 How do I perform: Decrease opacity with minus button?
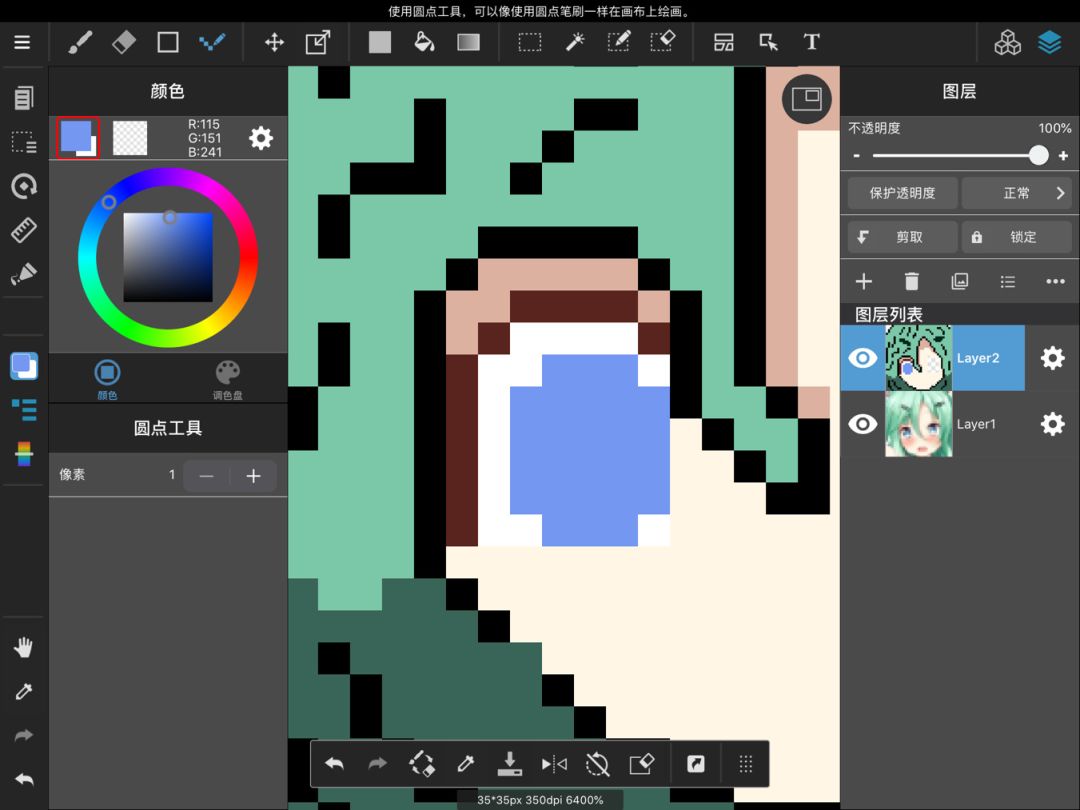point(857,156)
